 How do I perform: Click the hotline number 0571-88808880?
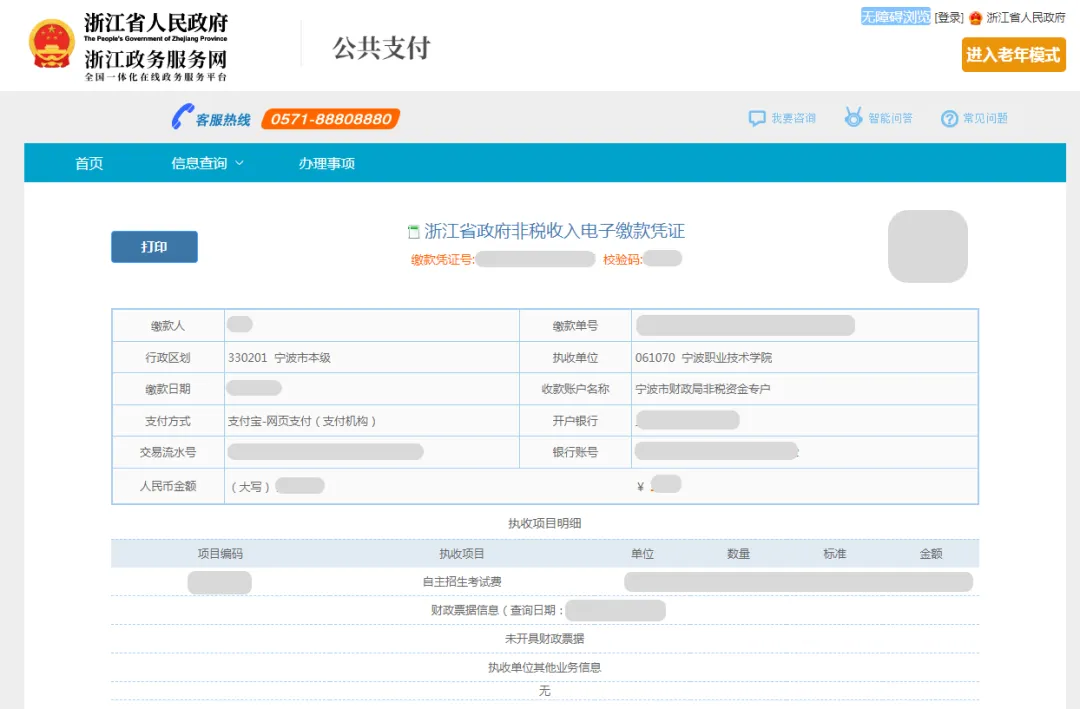pos(331,119)
